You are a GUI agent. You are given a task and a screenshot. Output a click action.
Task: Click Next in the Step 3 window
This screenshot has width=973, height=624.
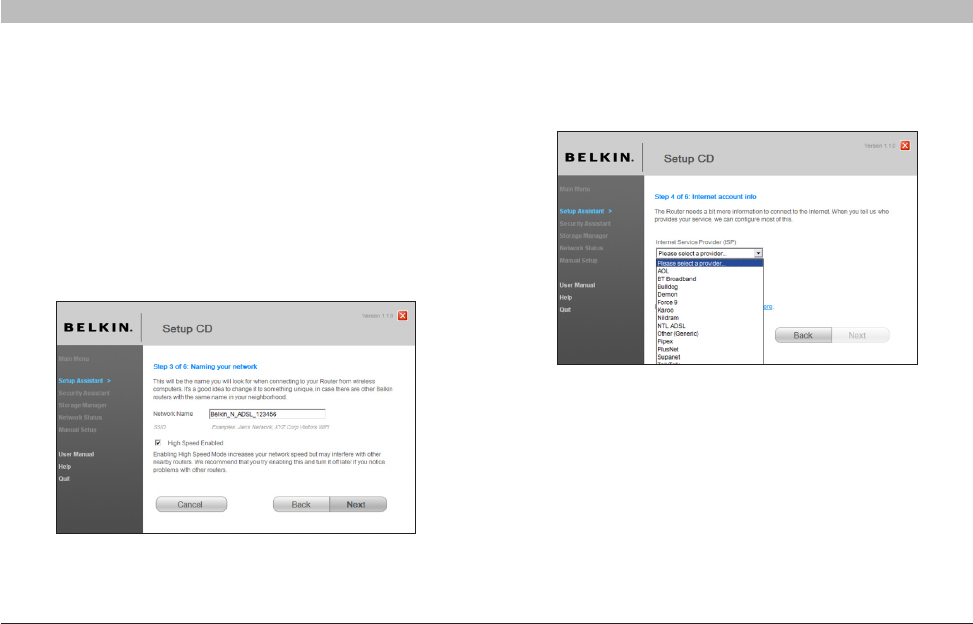[x=358, y=504]
